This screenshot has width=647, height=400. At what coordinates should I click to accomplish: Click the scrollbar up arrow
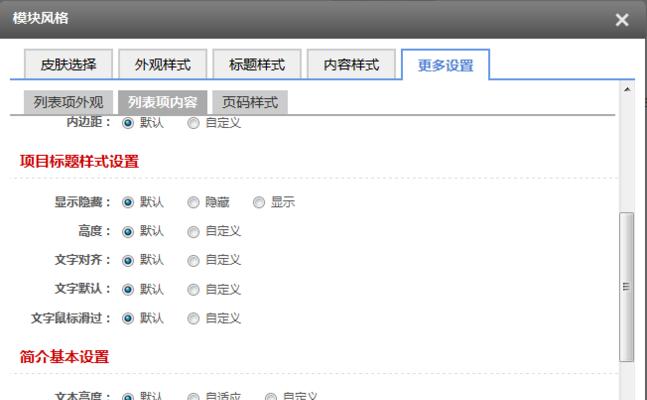[x=627, y=89]
